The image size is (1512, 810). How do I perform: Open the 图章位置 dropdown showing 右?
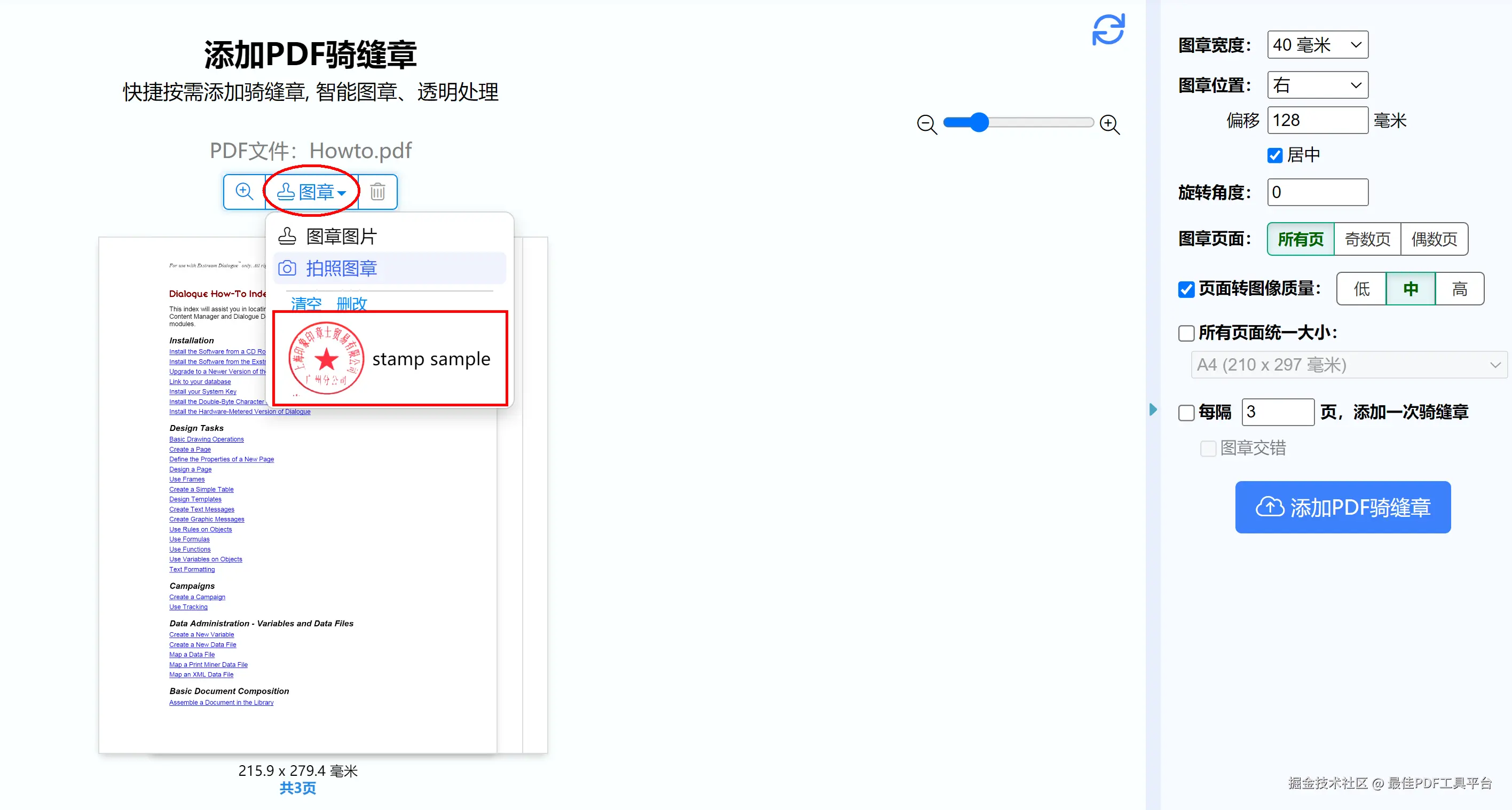1317,85
